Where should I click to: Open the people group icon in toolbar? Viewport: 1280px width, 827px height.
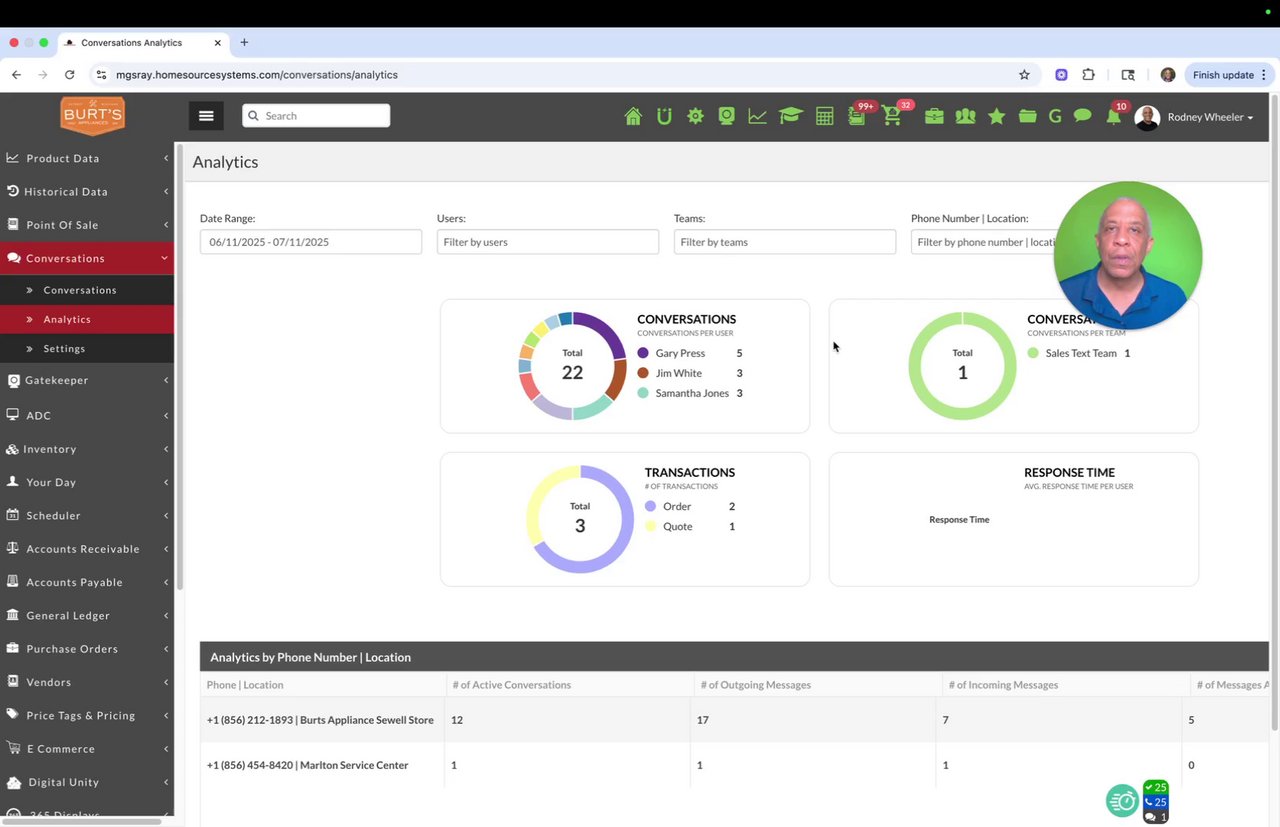coord(965,116)
